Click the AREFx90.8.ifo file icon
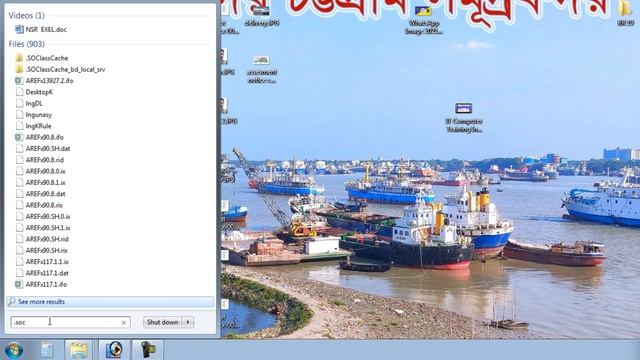 [19, 137]
